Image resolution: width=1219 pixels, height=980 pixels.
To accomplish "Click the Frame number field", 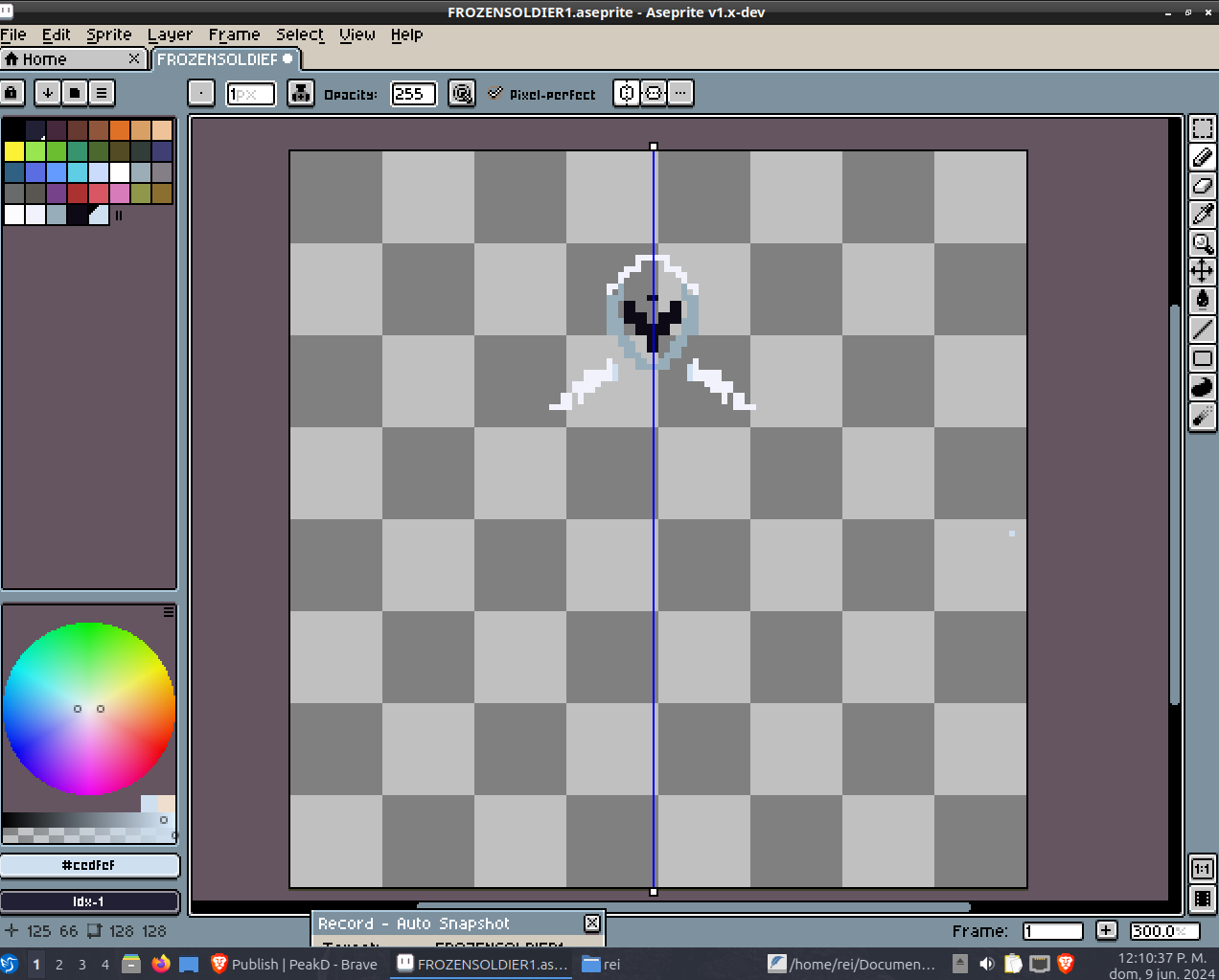I will tap(1052, 931).
